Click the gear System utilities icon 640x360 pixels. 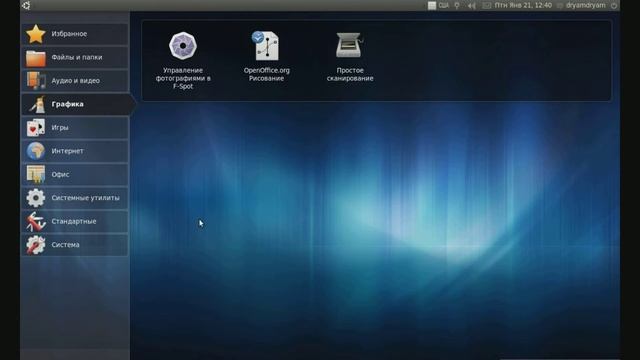click(x=36, y=198)
